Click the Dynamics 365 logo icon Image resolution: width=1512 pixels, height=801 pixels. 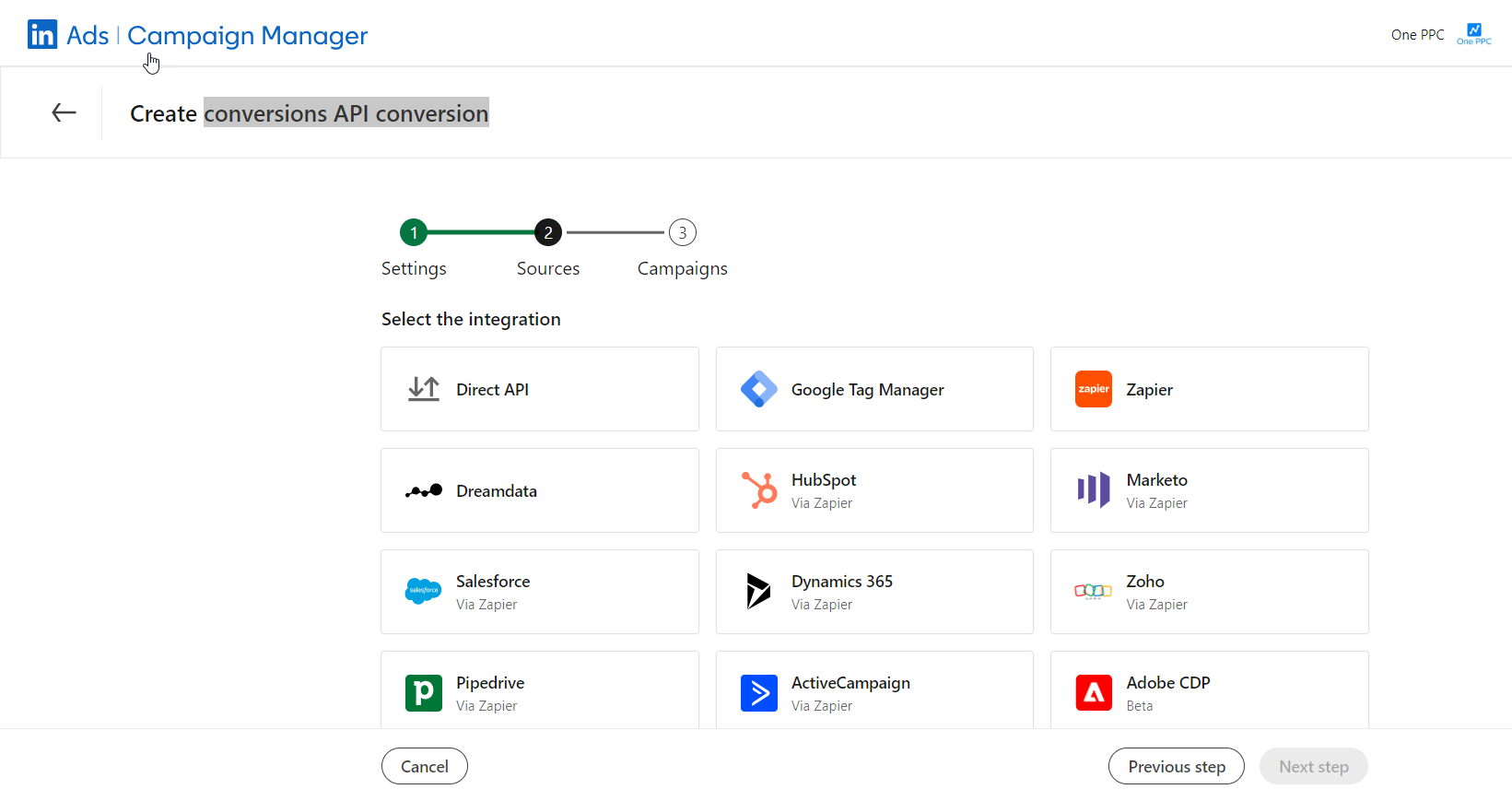coord(758,591)
